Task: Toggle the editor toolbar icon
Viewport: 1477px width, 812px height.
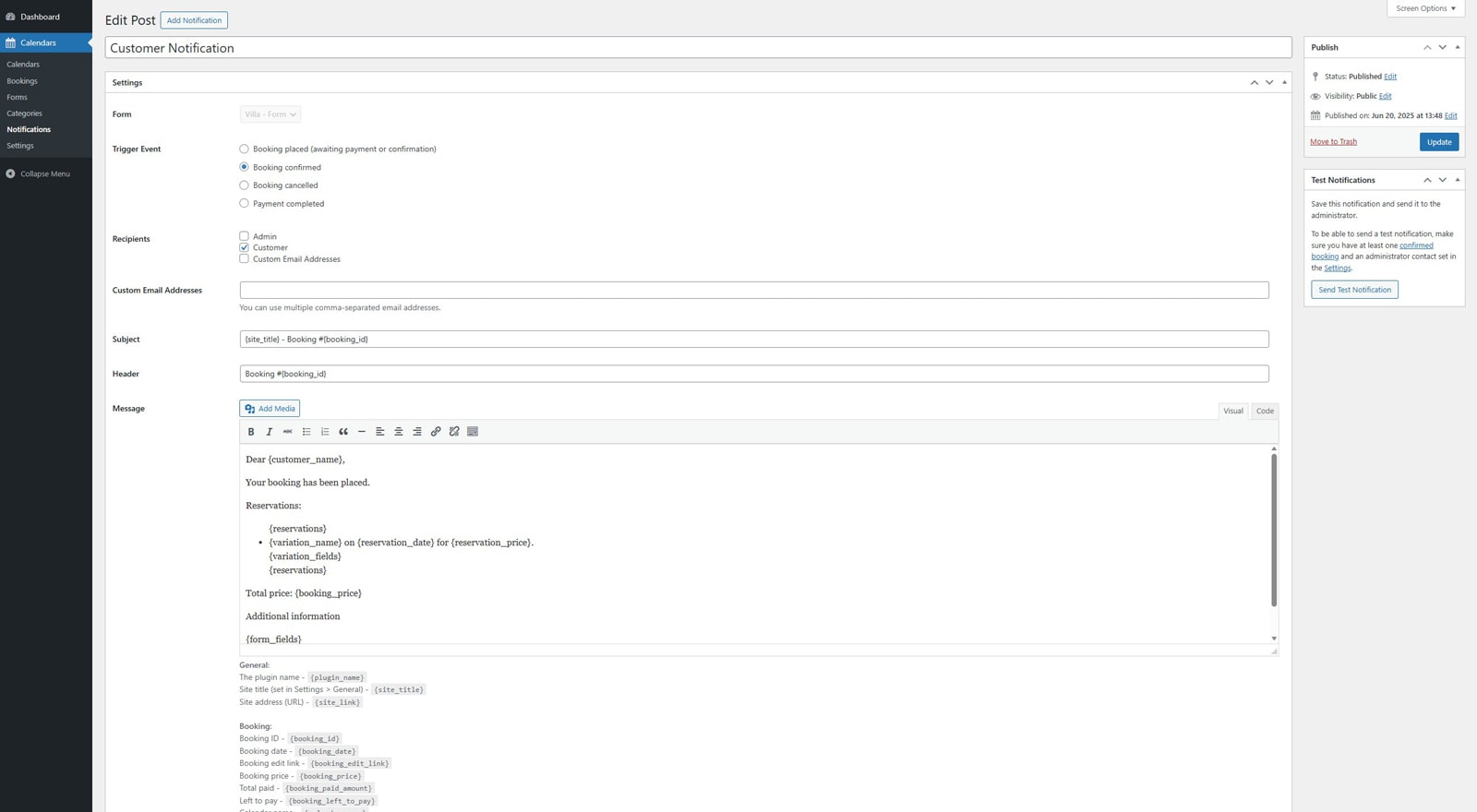Action: (x=473, y=432)
